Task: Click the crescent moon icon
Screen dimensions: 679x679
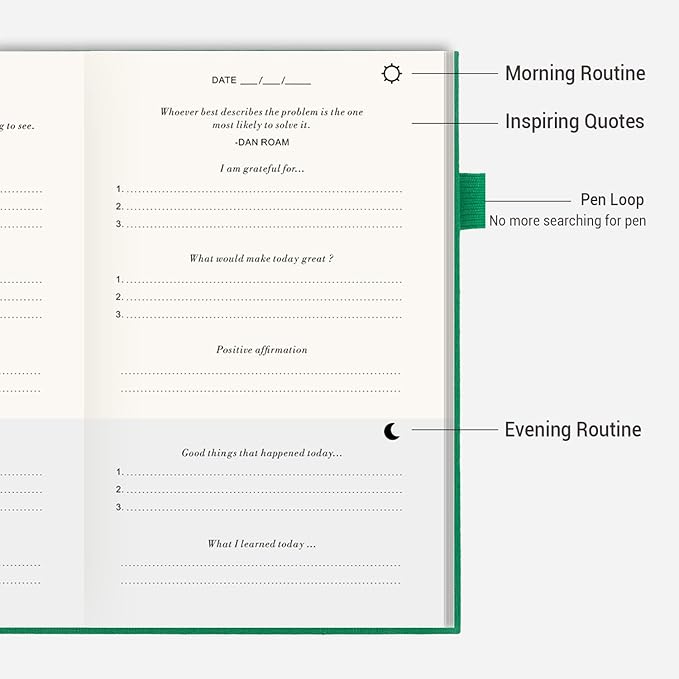Action: (x=392, y=431)
